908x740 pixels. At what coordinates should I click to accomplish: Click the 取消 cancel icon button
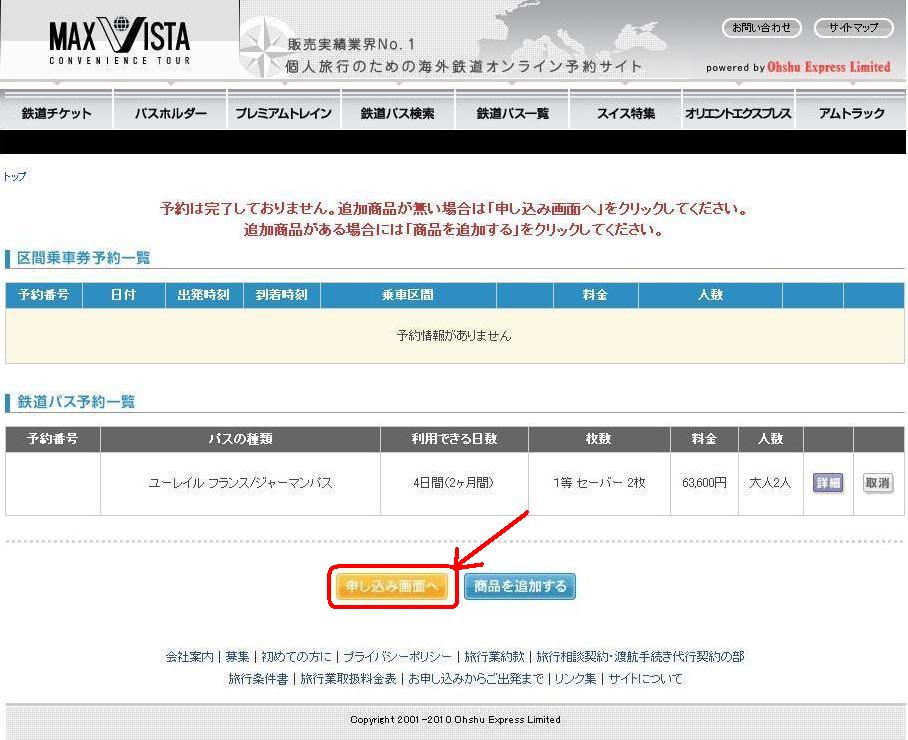tap(878, 483)
